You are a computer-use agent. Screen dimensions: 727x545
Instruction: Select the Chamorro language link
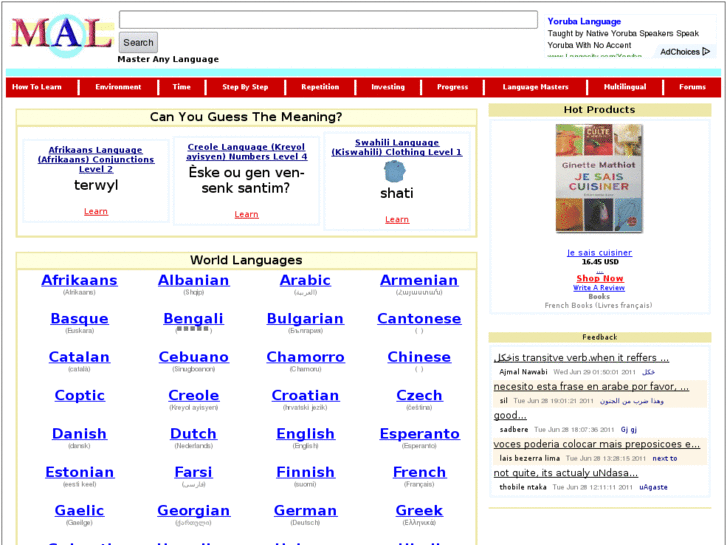305,357
